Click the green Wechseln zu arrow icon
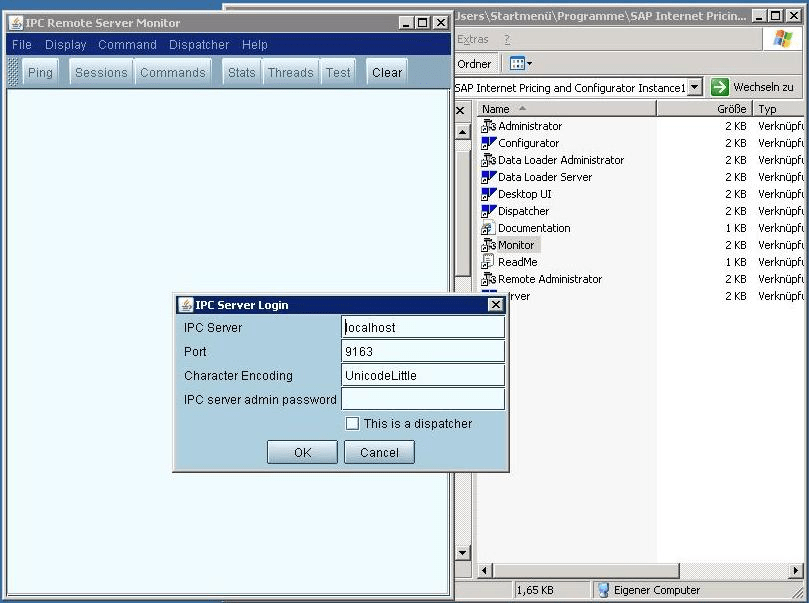This screenshot has width=809, height=603. point(719,87)
